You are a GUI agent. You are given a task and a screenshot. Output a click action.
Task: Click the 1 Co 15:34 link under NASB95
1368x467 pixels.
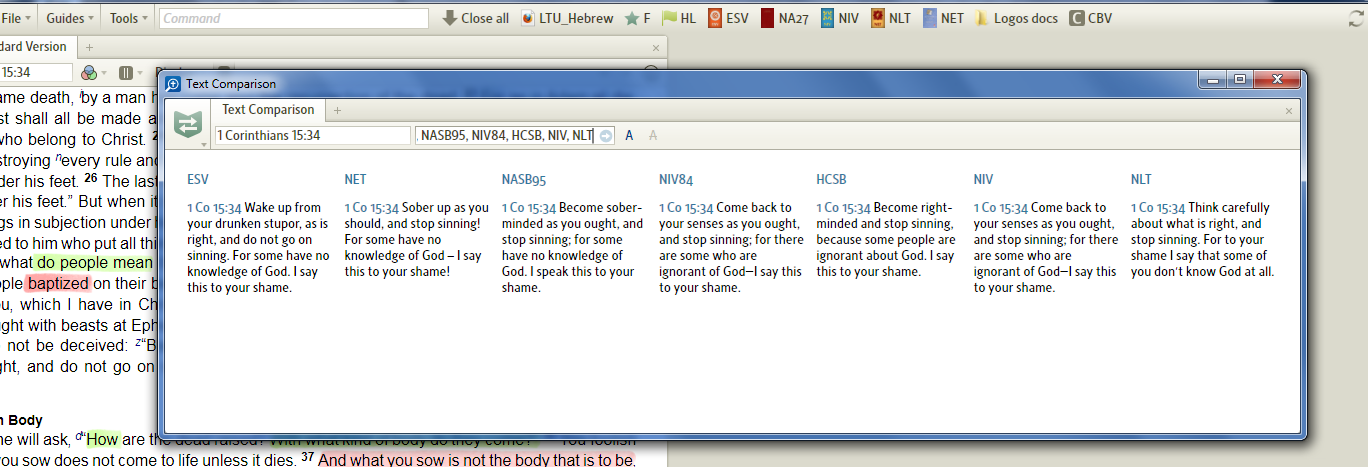[529, 208]
